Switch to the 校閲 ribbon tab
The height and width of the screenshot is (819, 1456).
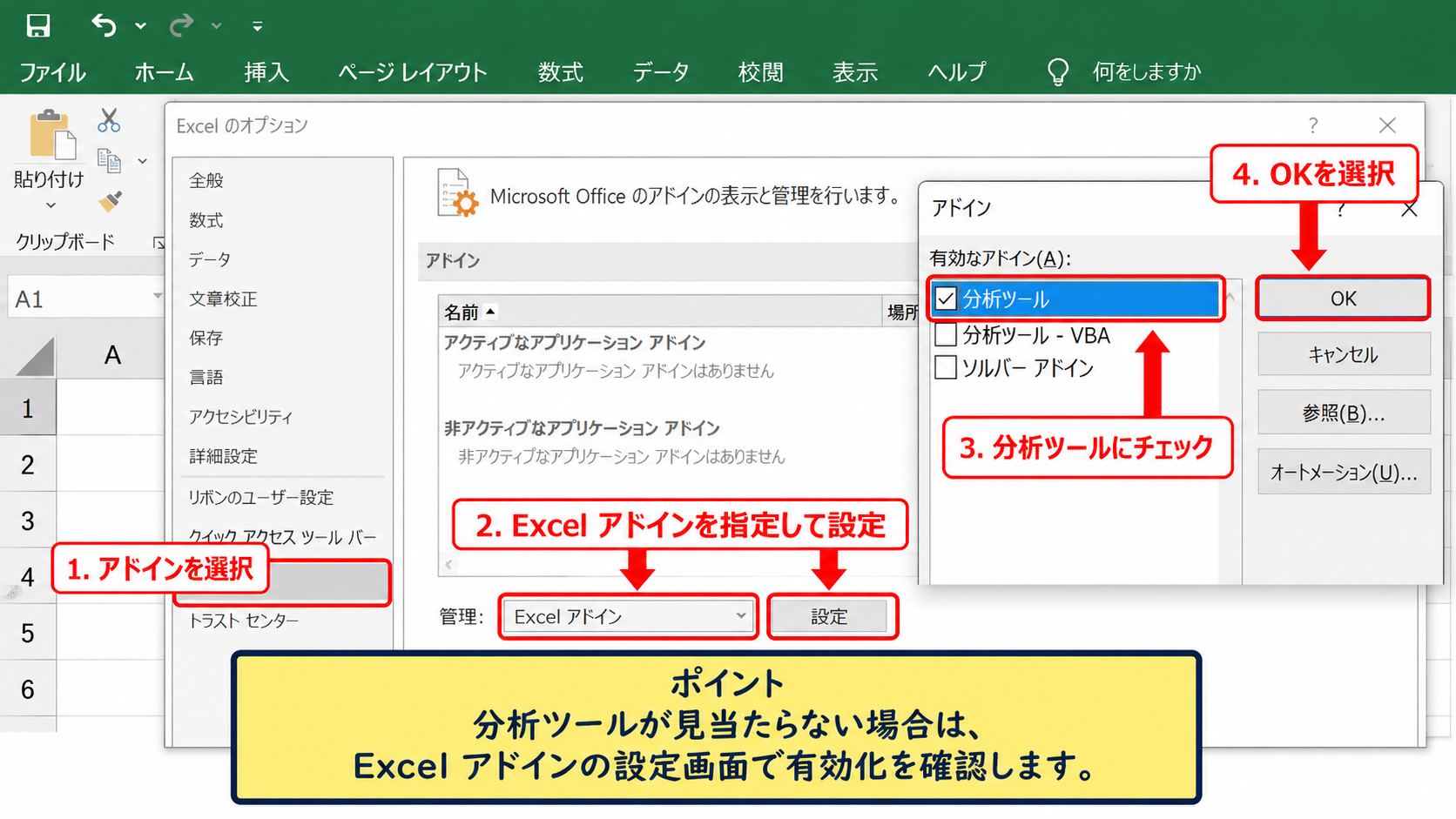pos(760,72)
